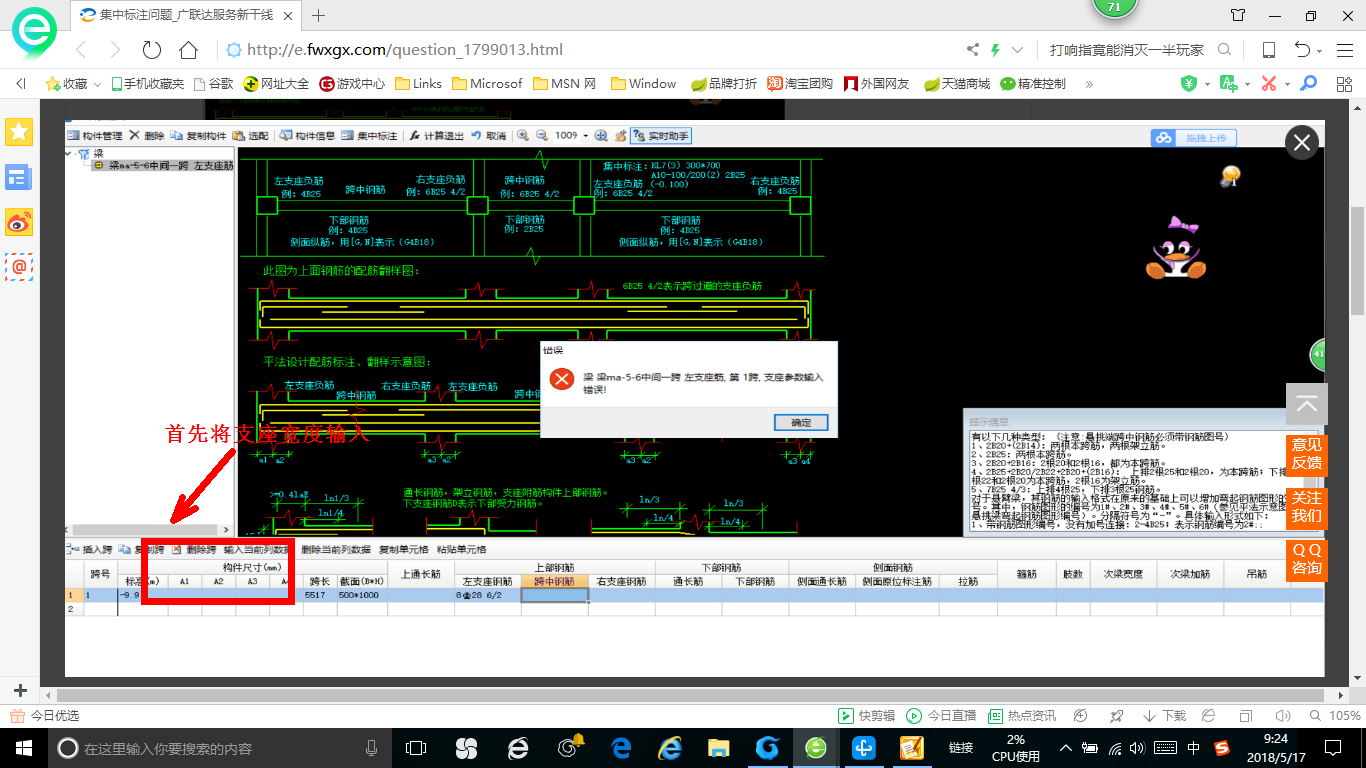This screenshot has height=768, width=1366.
Task: Focus the address bar with fwxgx.com URL
Action: click(x=405, y=50)
